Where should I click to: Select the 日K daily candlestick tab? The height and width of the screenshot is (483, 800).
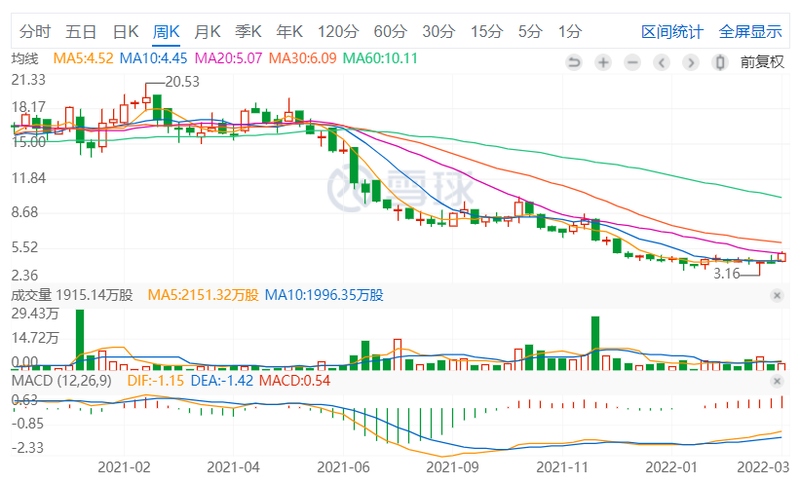(125, 32)
